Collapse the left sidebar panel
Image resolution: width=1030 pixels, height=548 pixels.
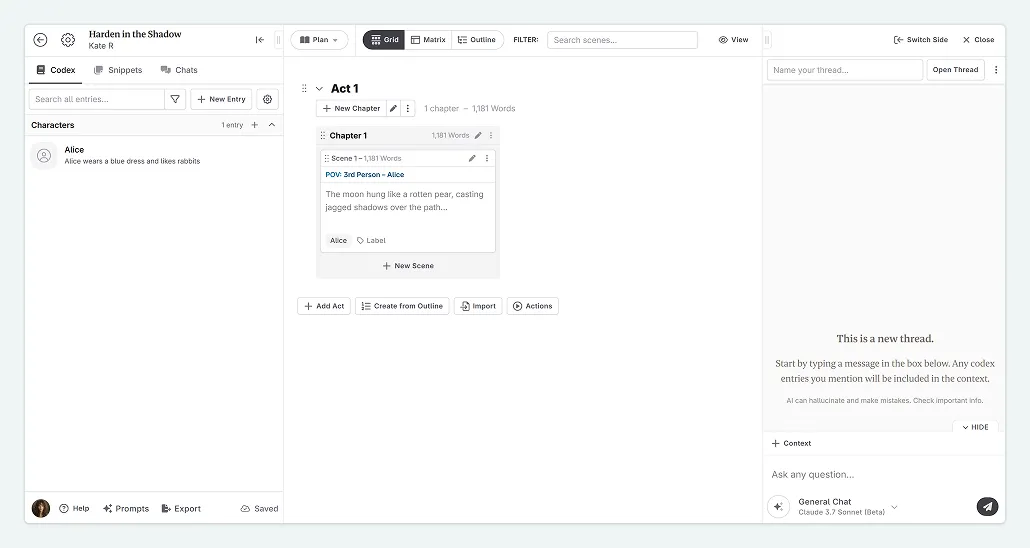click(x=260, y=40)
